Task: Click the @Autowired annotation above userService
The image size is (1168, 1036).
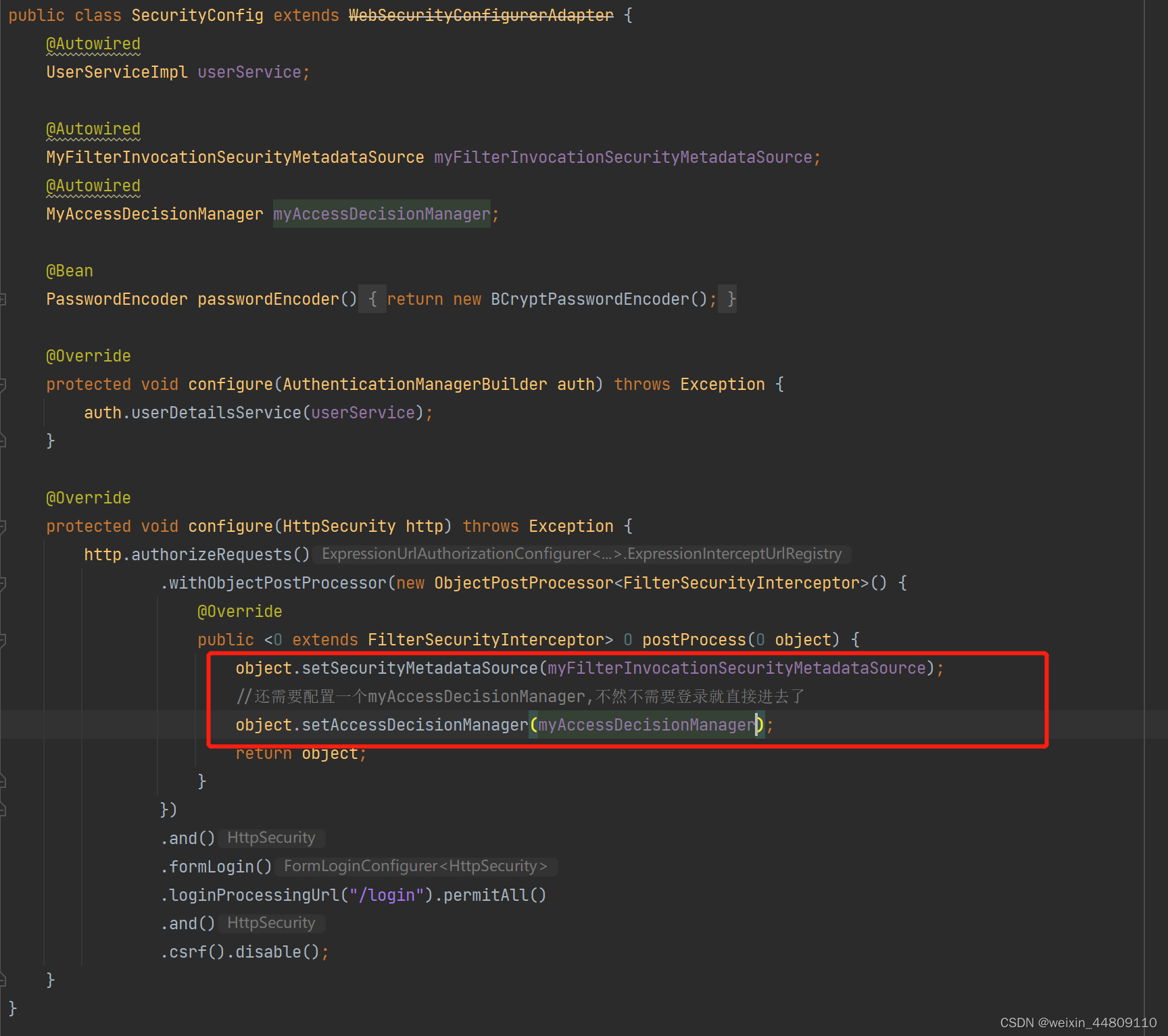Action: [x=93, y=43]
